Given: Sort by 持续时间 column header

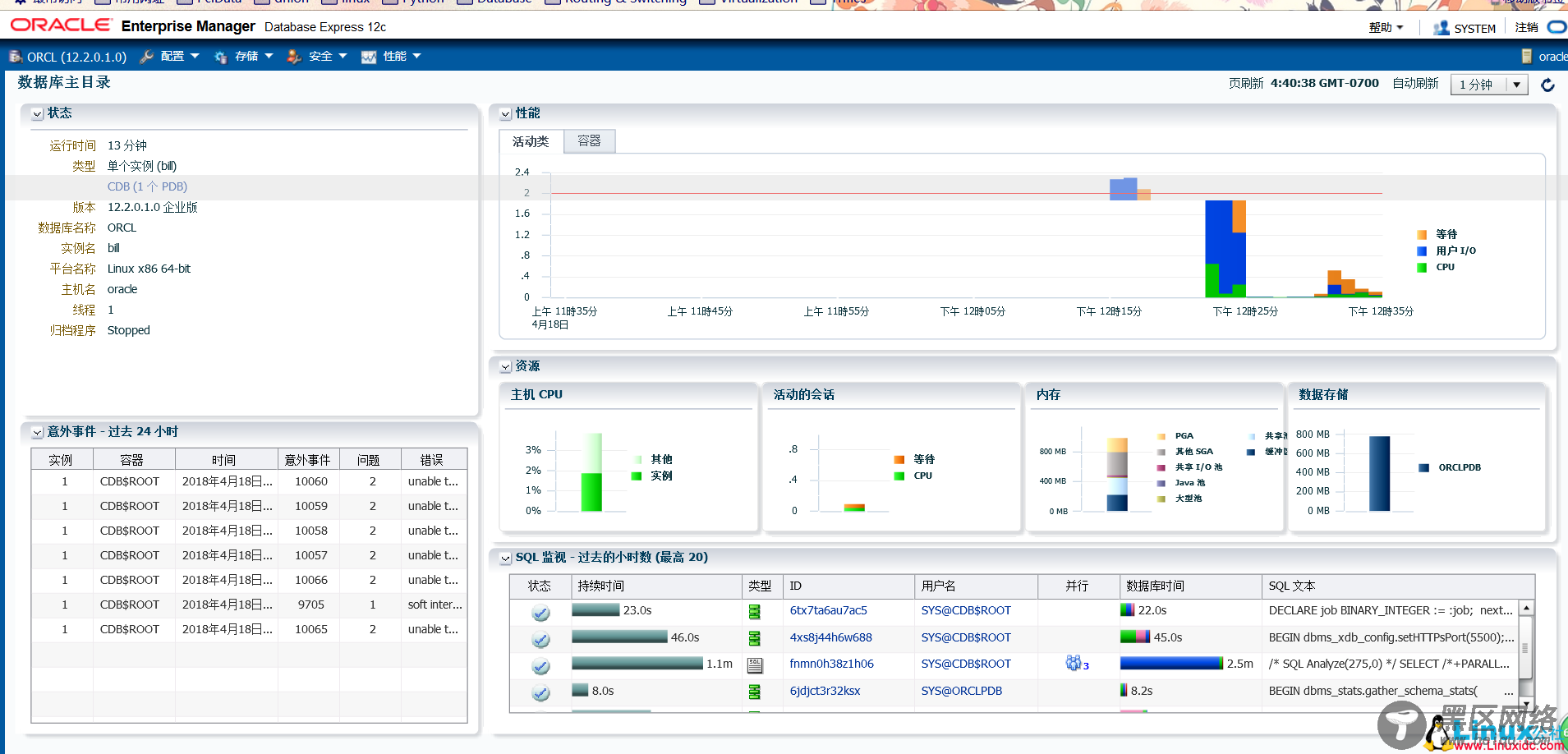Looking at the screenshot, I should (656, 586).
